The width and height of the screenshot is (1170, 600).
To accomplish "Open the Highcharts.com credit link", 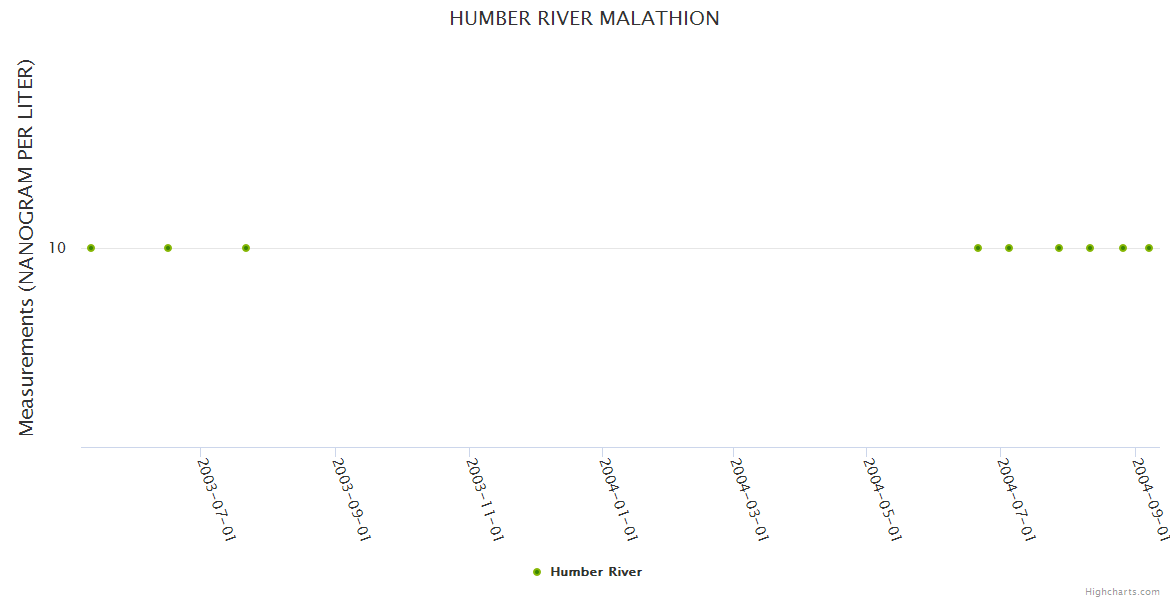I will (x=1122, y=592).
